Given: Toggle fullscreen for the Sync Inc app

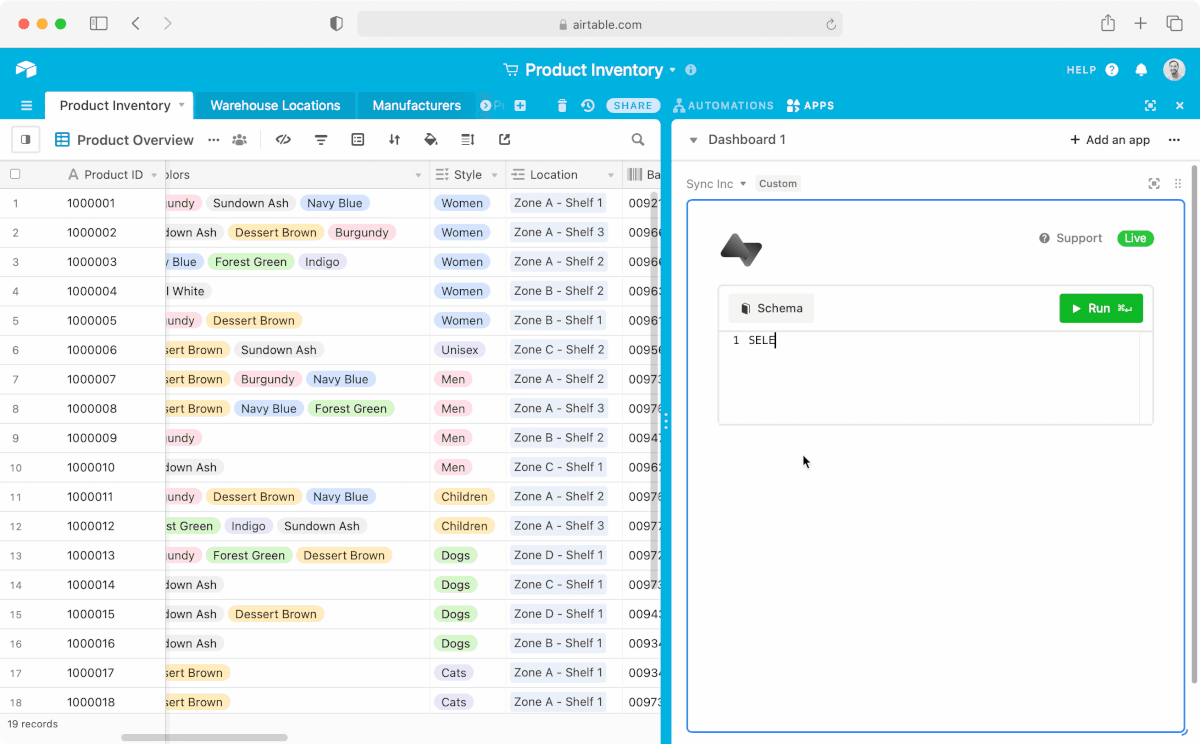Looking at the screenshot, I should click(1154, 184).
